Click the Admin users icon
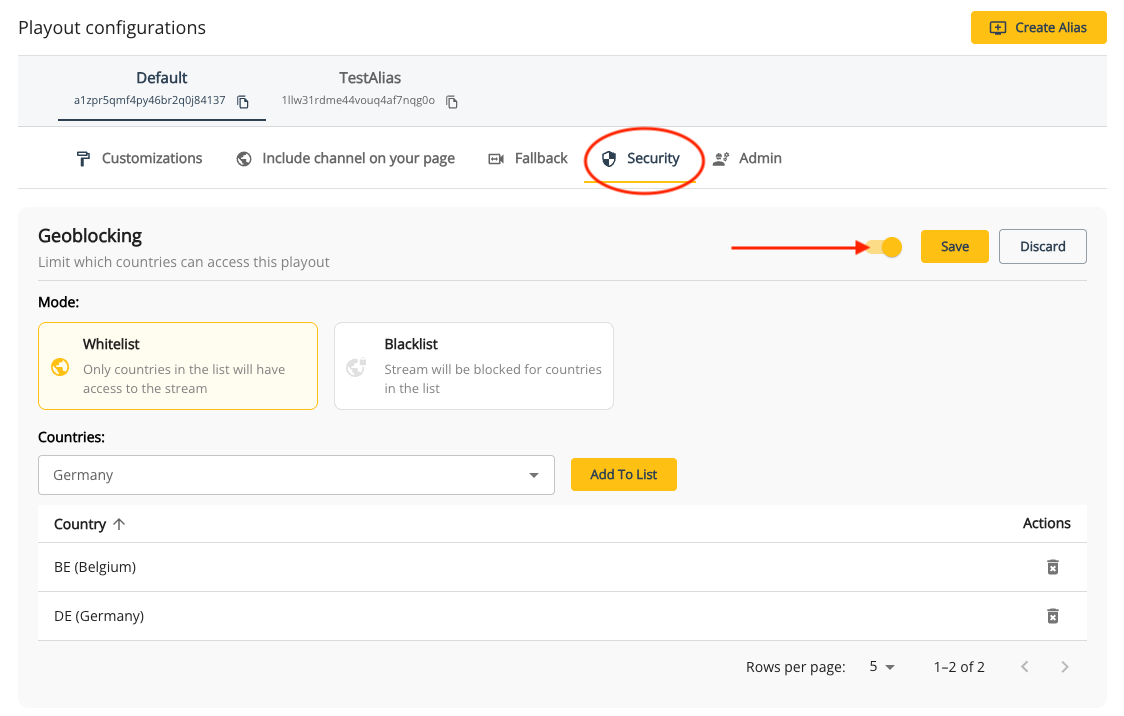The height and width of the screenshot is (716, 1124). (720, 158)
